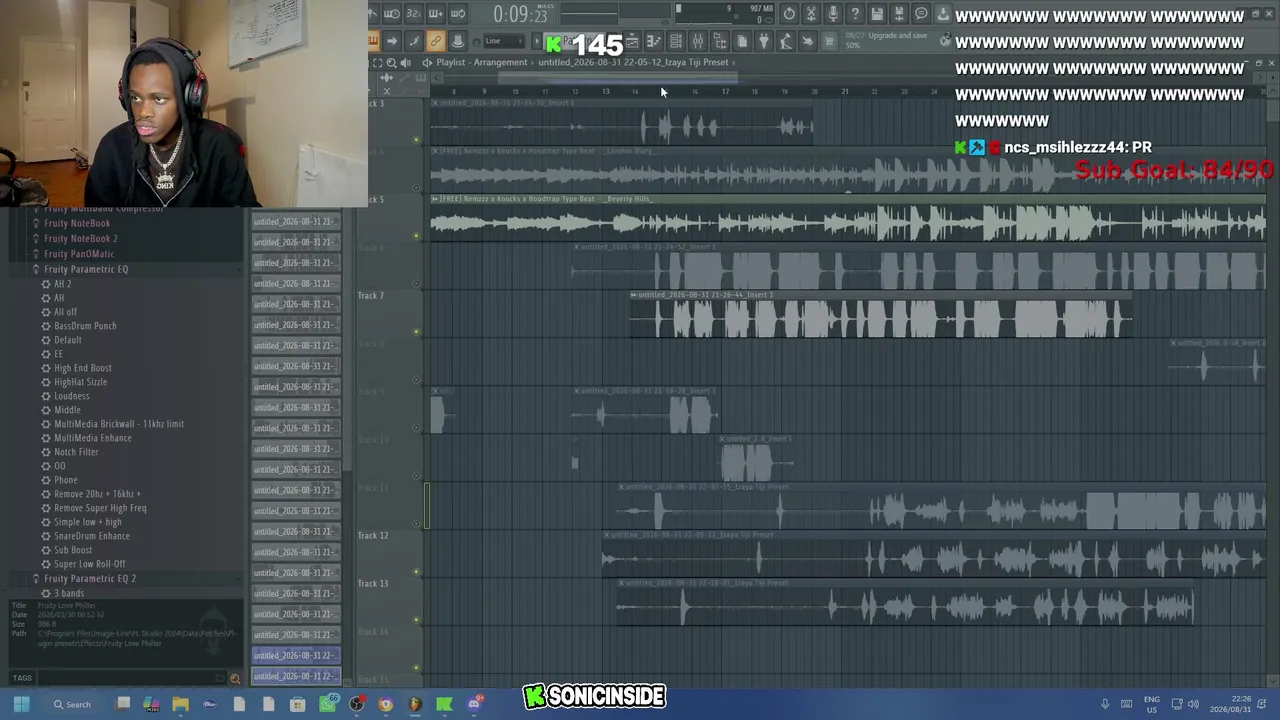Select the Remove Super High Freq preset

tap(100, 508)
